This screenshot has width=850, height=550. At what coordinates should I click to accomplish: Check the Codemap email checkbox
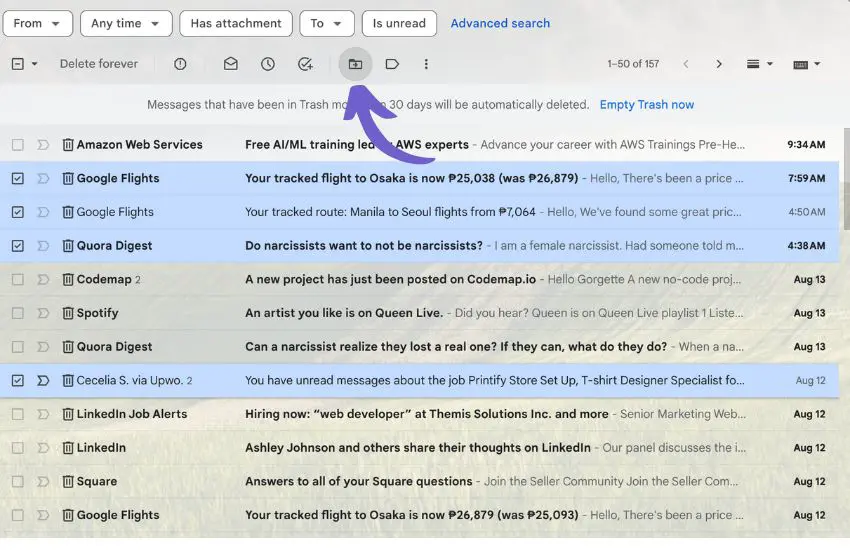click(18, 280)
